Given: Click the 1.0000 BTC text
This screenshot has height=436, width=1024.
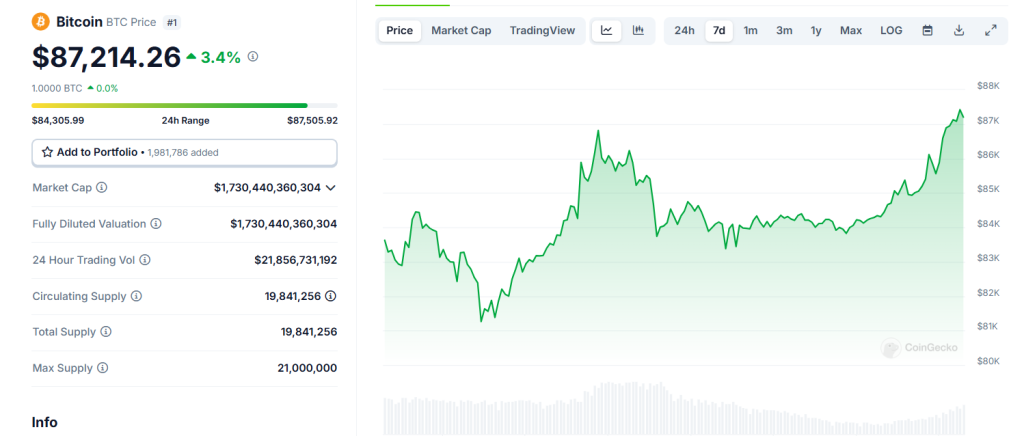Looking at the screenshot, I should pyautogui.click(x=56, y=88).
